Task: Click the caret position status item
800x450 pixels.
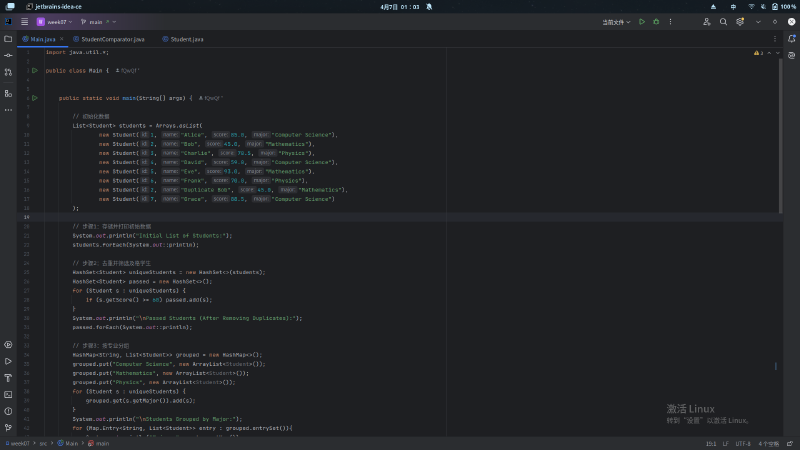Action: [711, 443]
